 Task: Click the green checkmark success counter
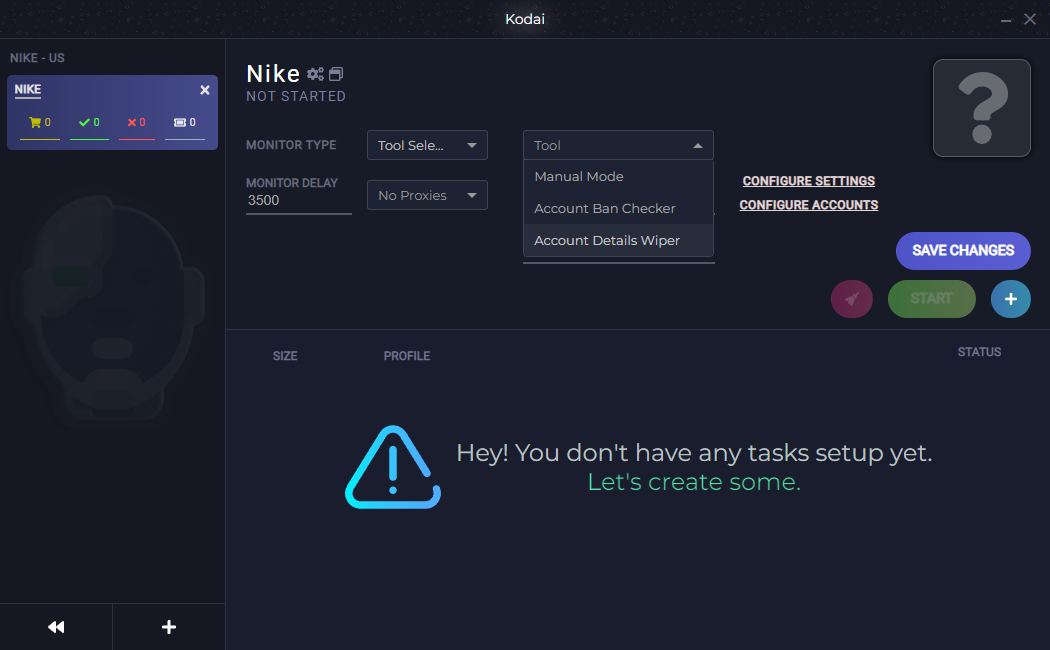click(89, 123)
